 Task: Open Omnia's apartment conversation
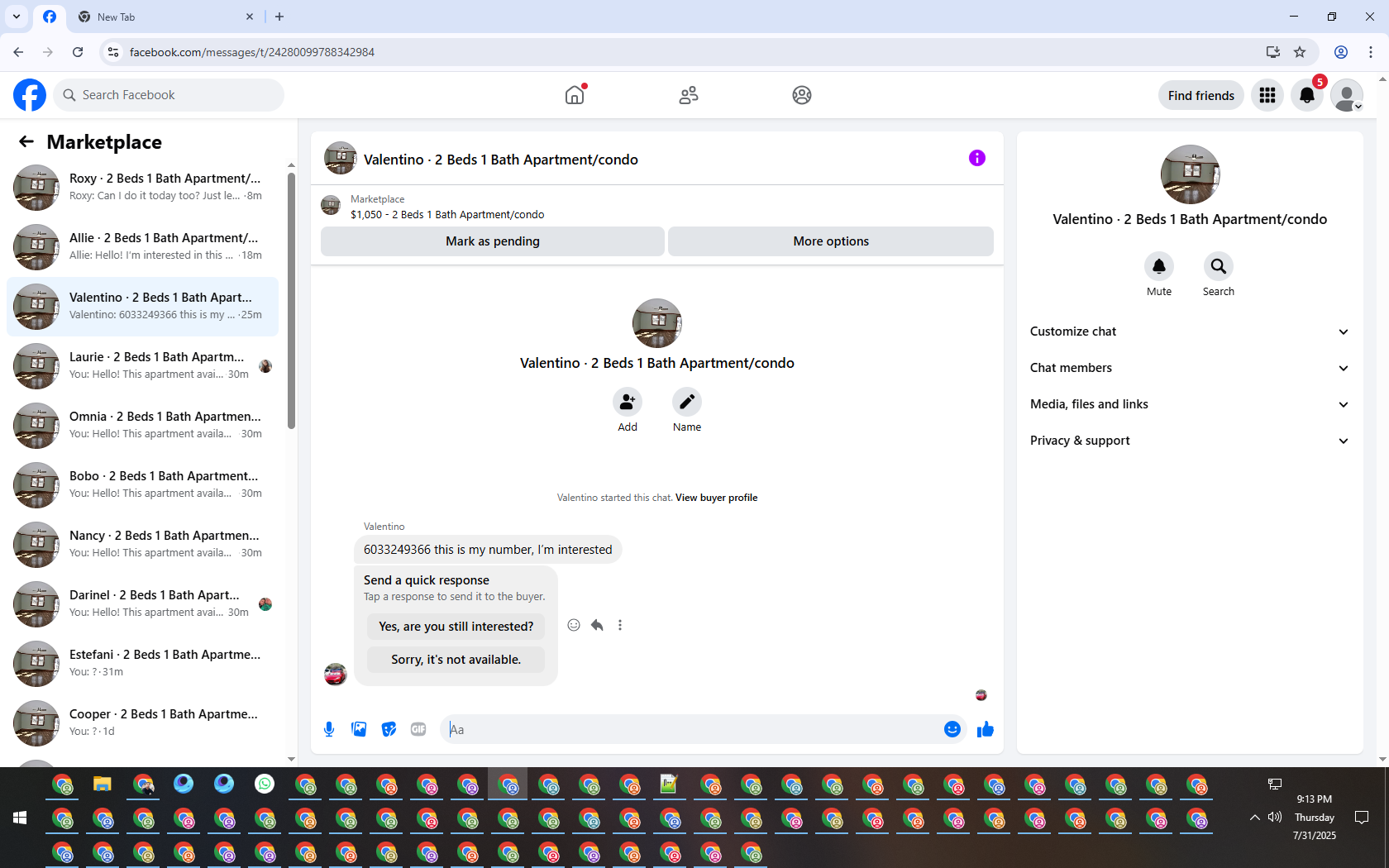click(142, 425)
